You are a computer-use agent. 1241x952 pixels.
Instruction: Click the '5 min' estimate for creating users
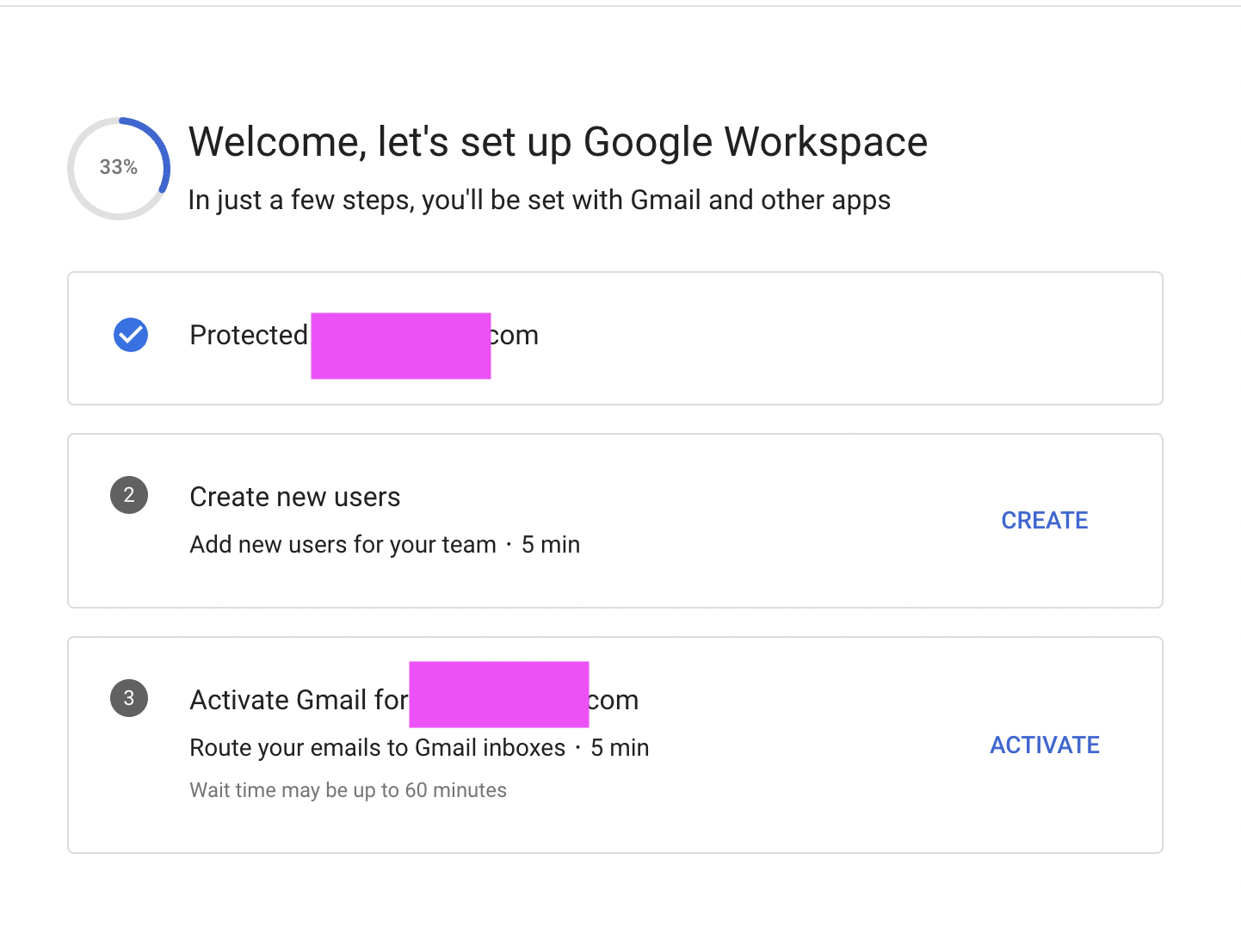click(551, 545)
